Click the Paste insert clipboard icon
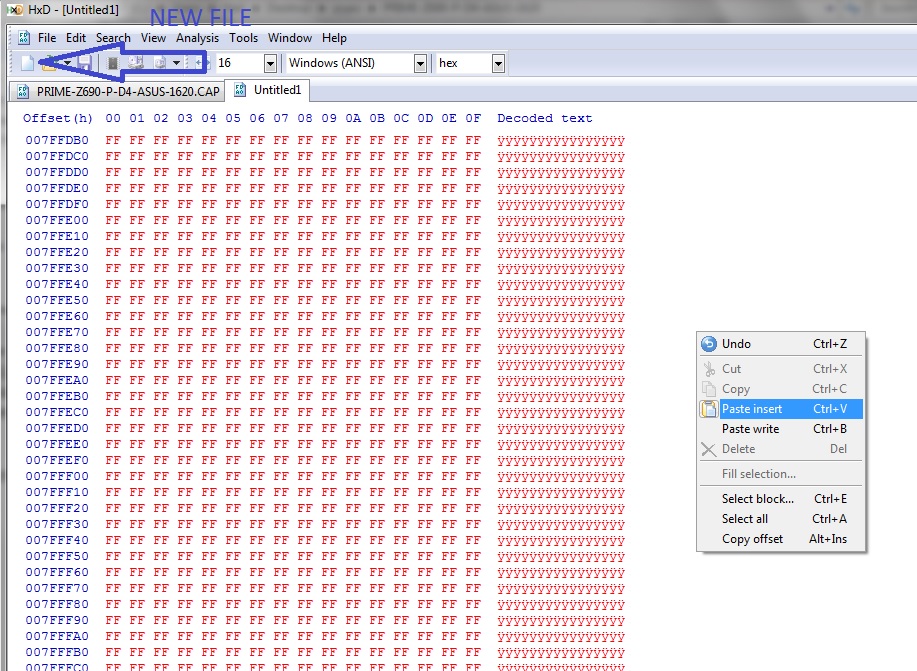The image size is (917, 671). (x=709, y=409)
